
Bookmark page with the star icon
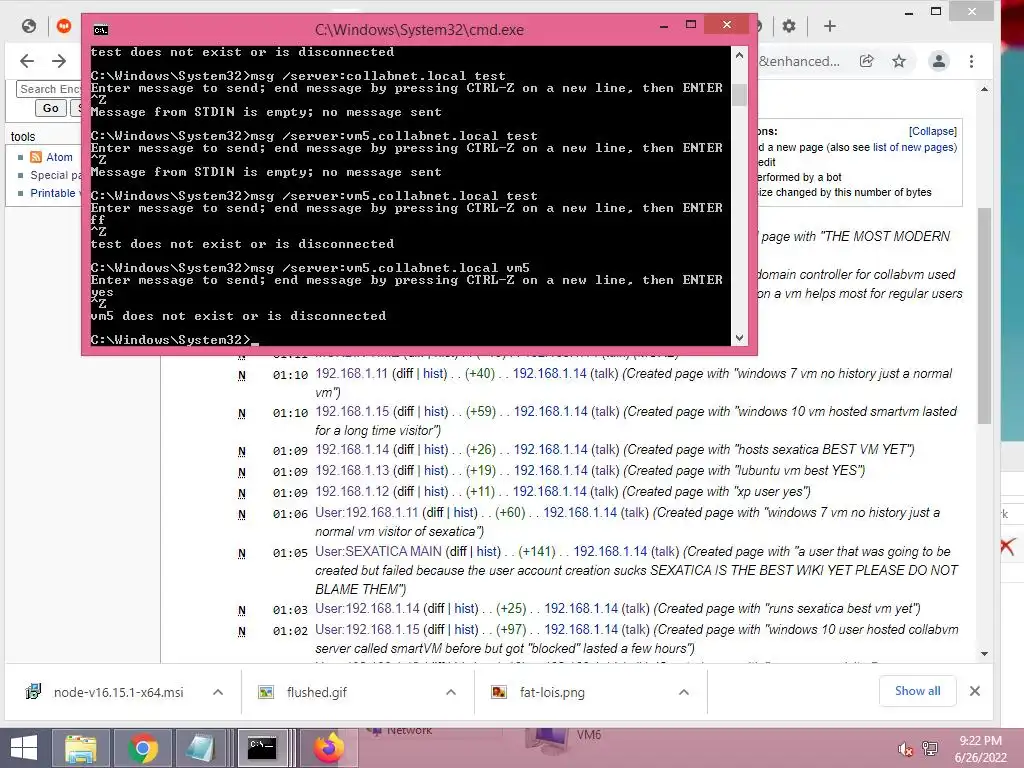click(x=899, y=61)
